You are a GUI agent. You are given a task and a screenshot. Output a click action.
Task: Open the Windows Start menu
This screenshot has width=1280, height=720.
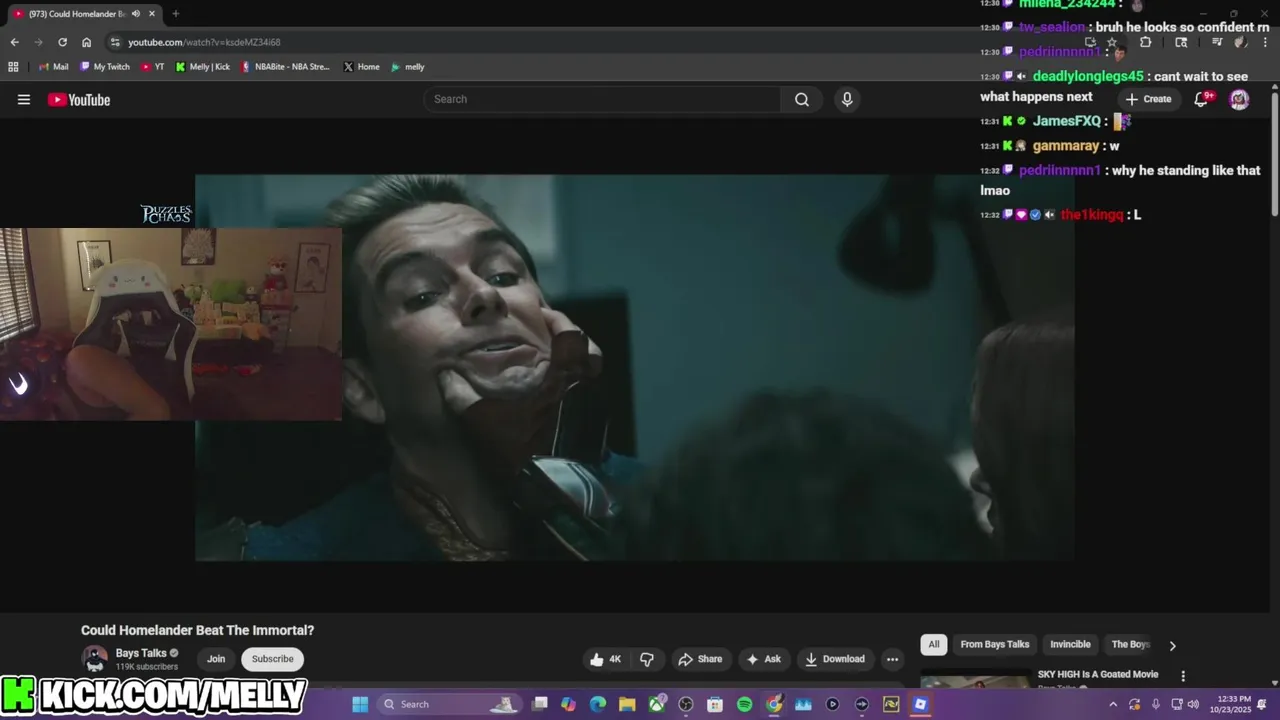(x=360, y=704)
